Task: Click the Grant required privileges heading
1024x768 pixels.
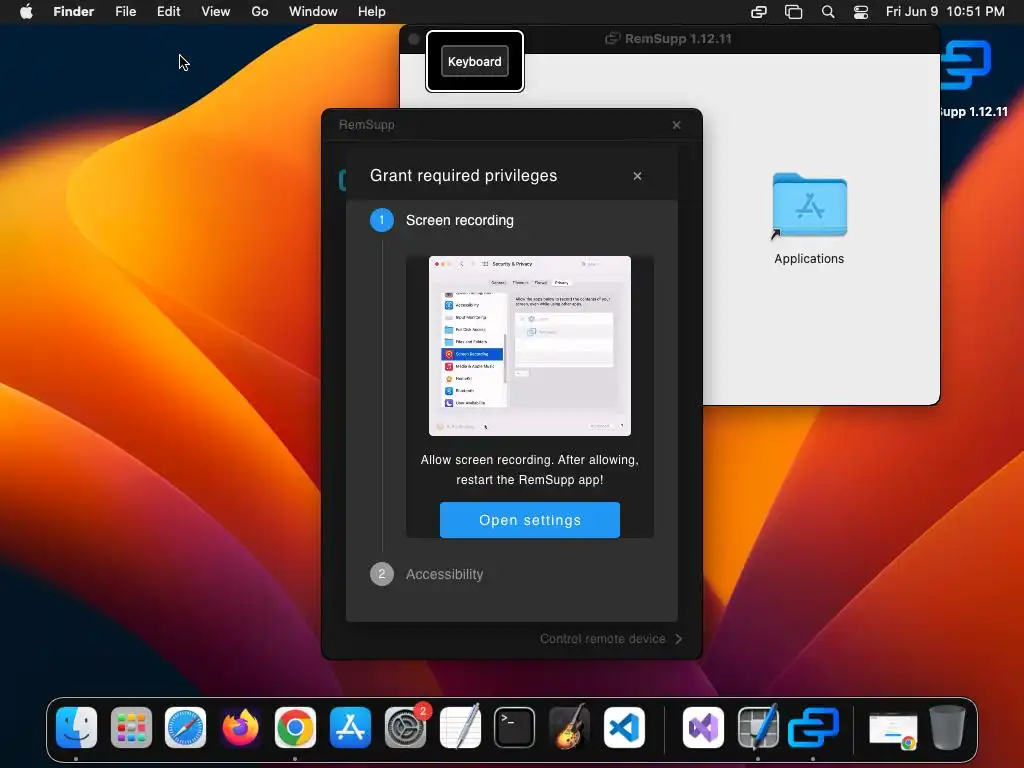Action: [x=464, y=176]
